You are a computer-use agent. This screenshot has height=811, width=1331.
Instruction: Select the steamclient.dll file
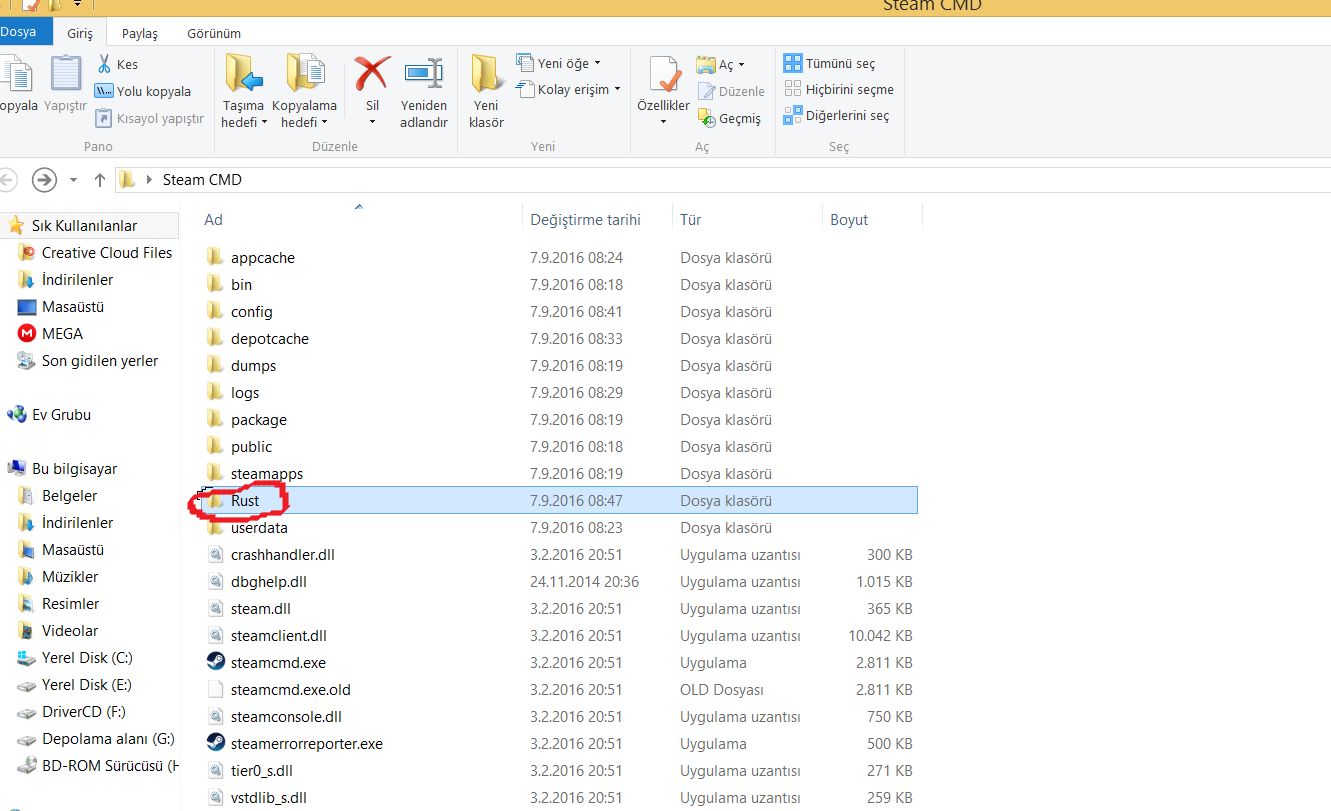[x=278, y=635]
